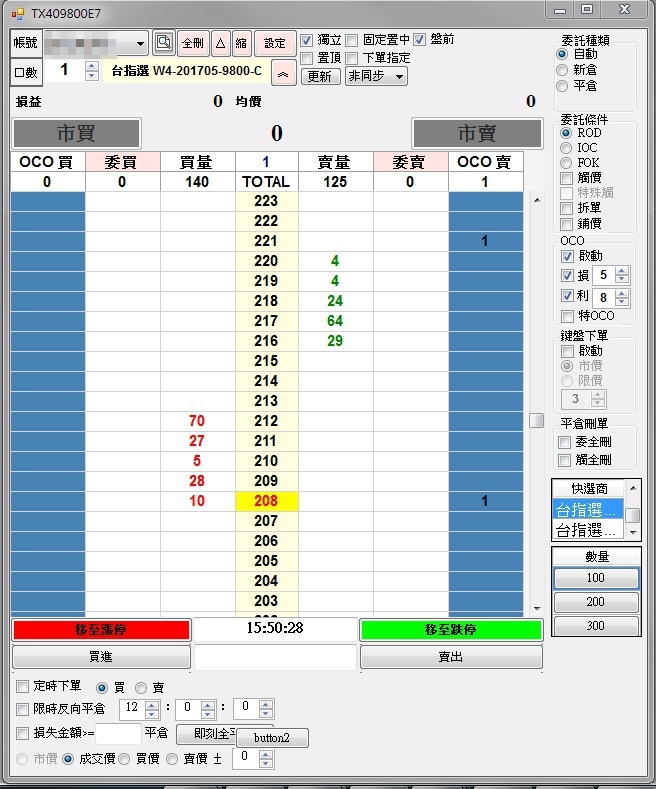The width and height of the screenshot is (656, 789).
Task: Enable the 下單指定 checkbox
Action: (x=352, y=58)
